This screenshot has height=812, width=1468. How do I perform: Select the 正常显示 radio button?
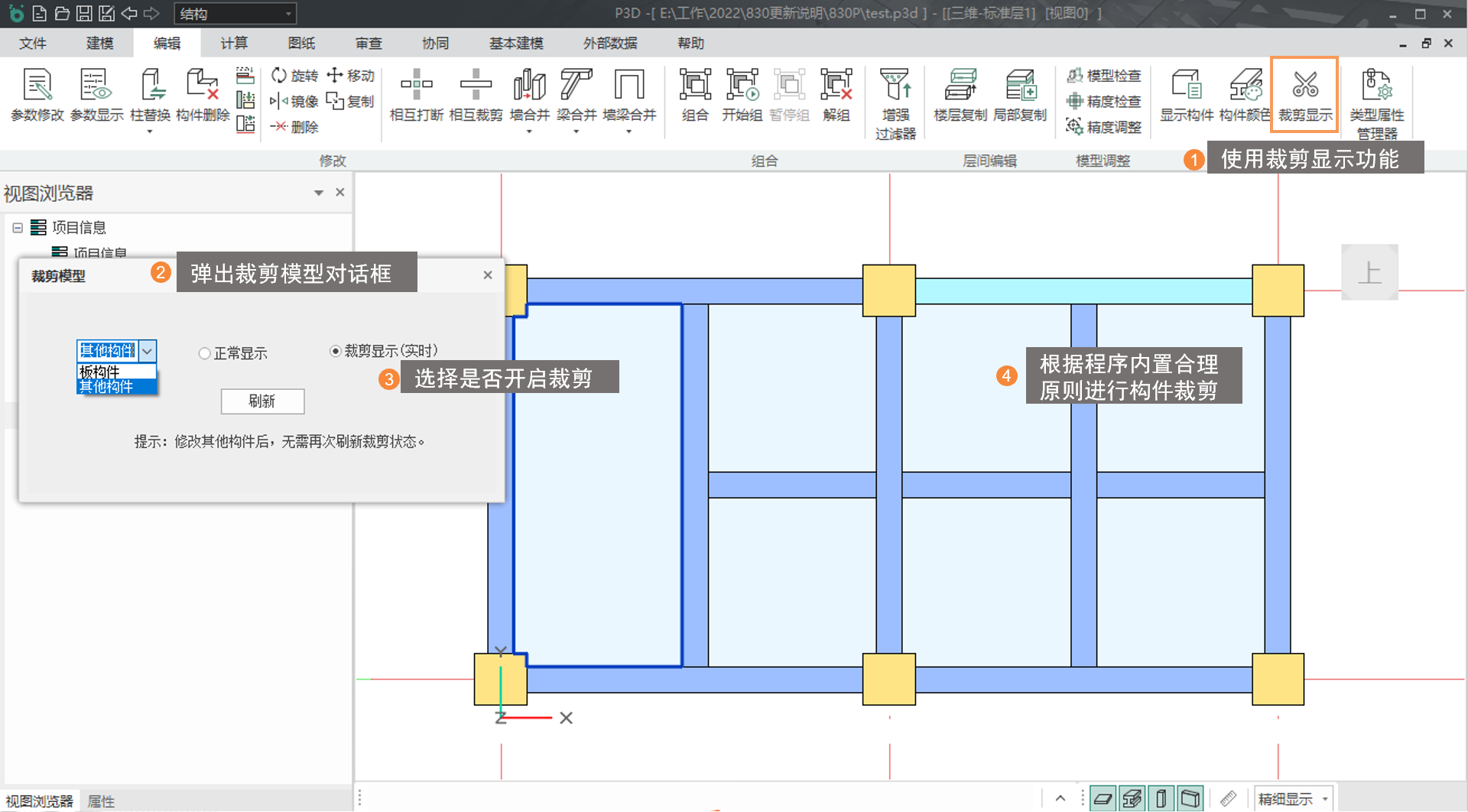click(x=204, y=353)
